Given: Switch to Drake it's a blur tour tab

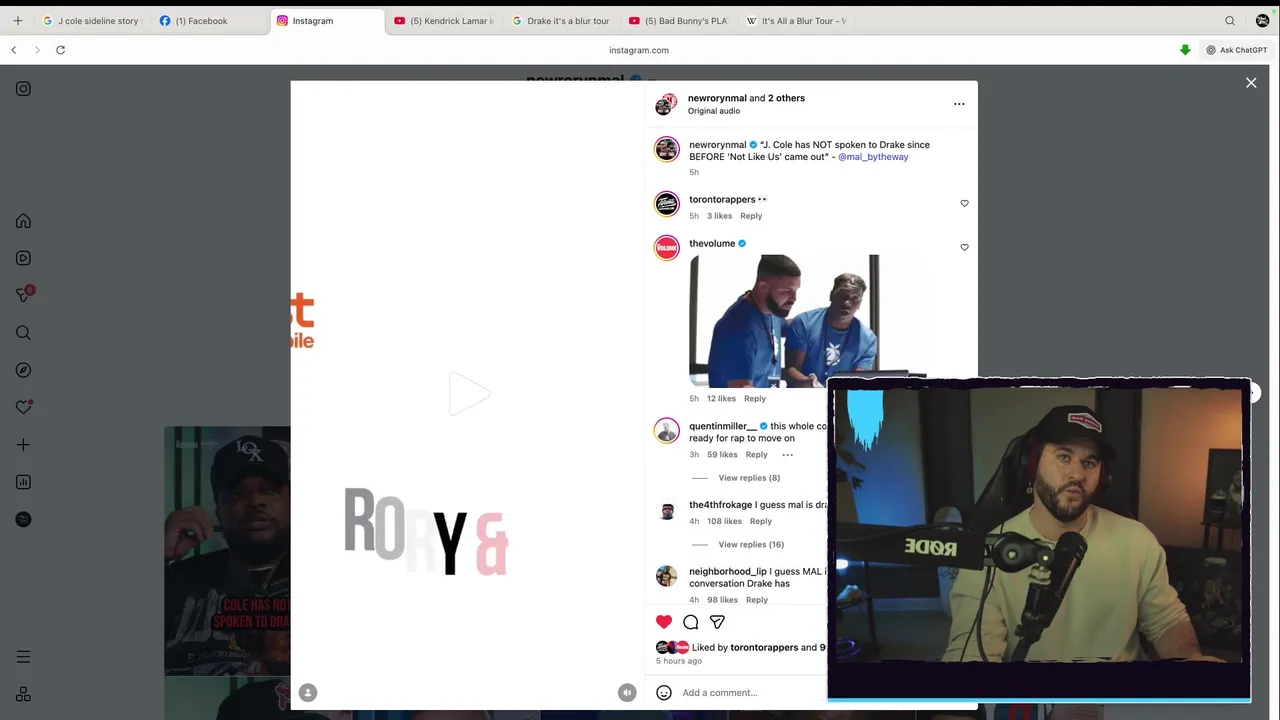Looking at the screenshot, I should pos(561,21).
